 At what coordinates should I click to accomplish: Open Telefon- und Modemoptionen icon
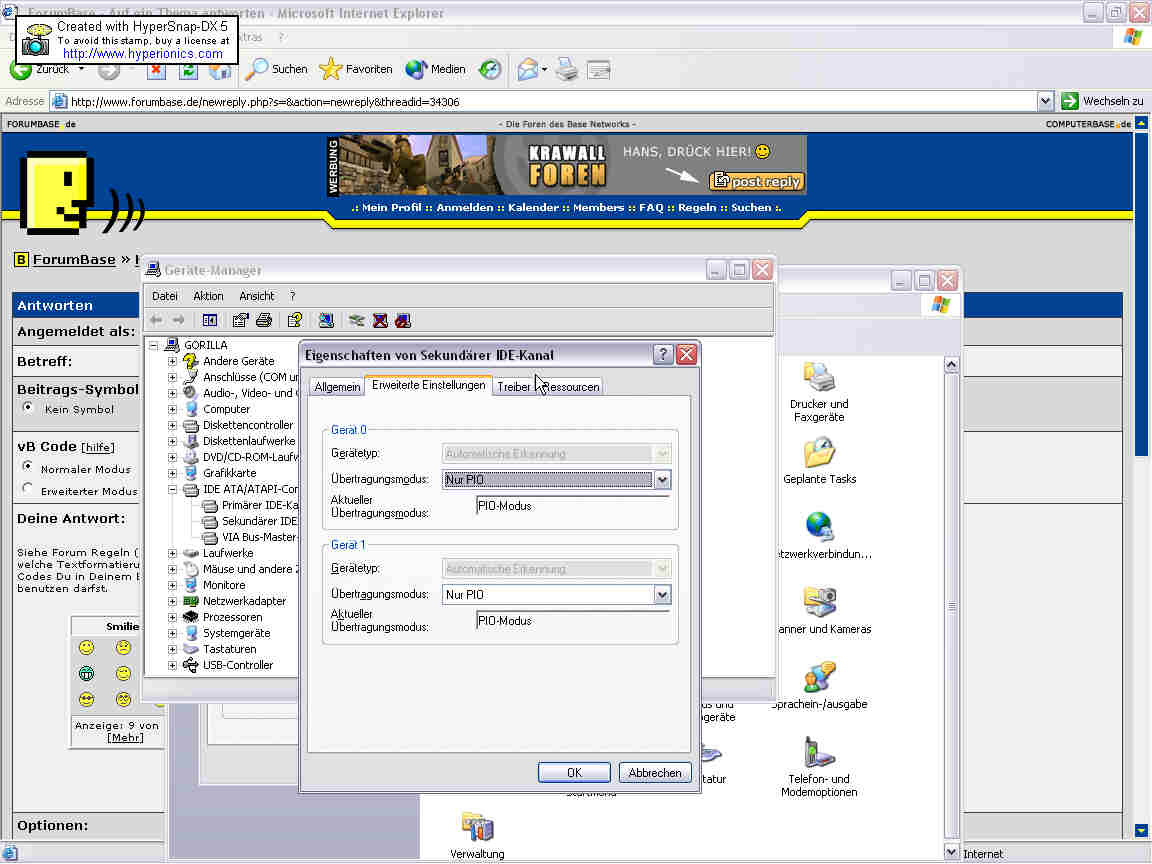[x=818, y=767]
